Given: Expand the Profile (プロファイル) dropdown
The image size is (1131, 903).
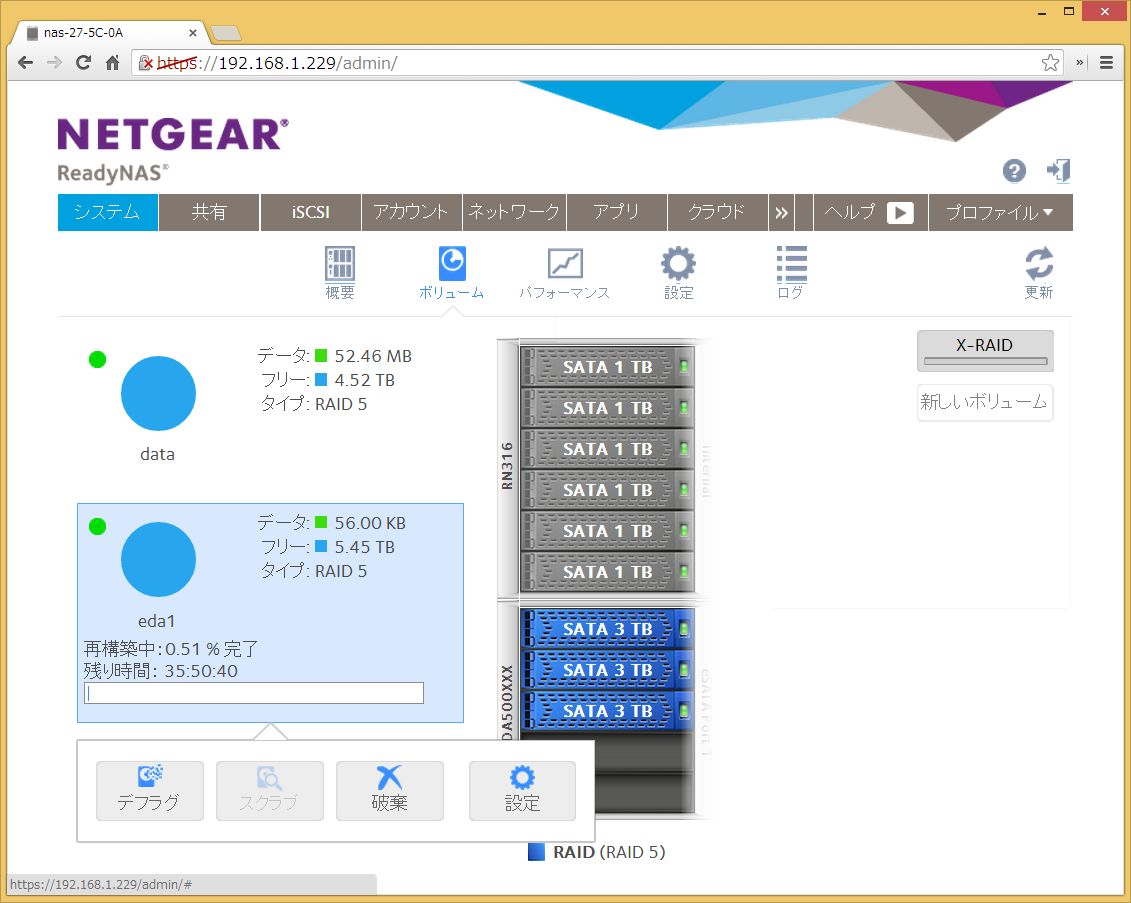Looking at the screenshot, I should point(1000,212).
